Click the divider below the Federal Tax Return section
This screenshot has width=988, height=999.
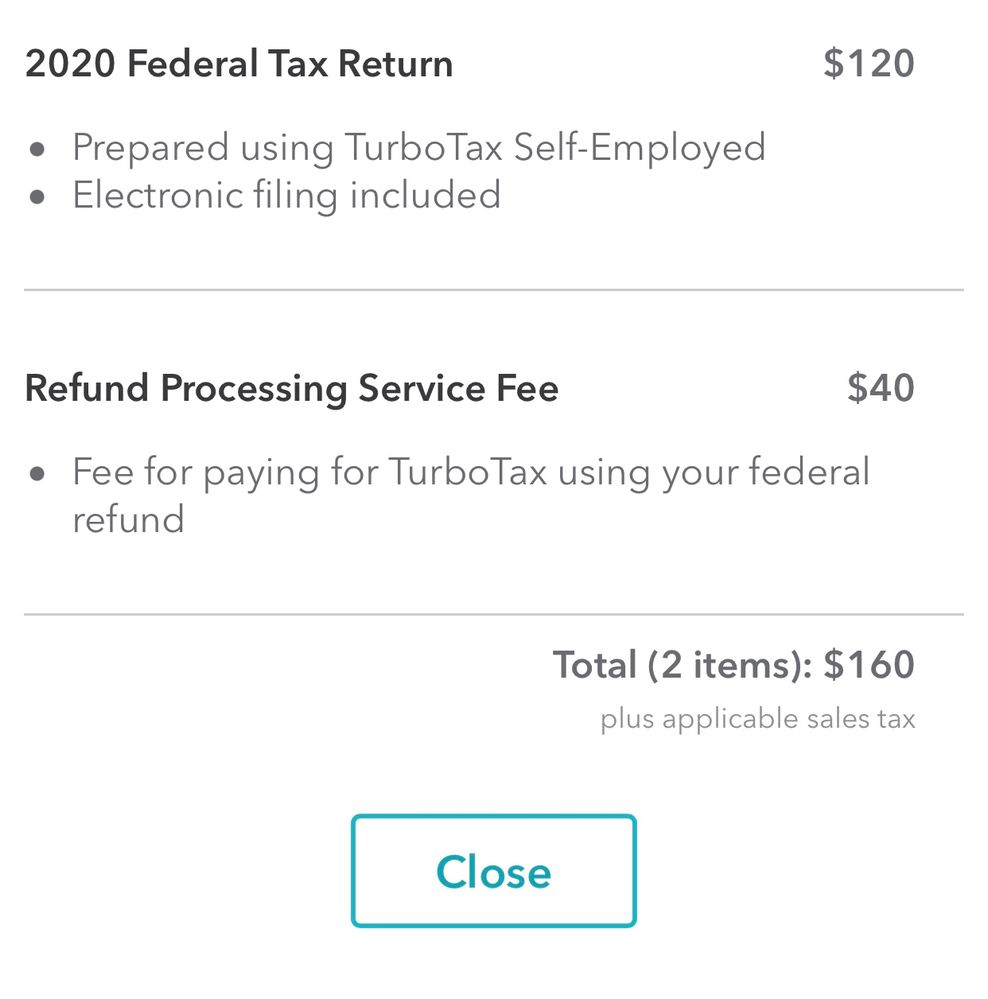(x=493, y=290)
